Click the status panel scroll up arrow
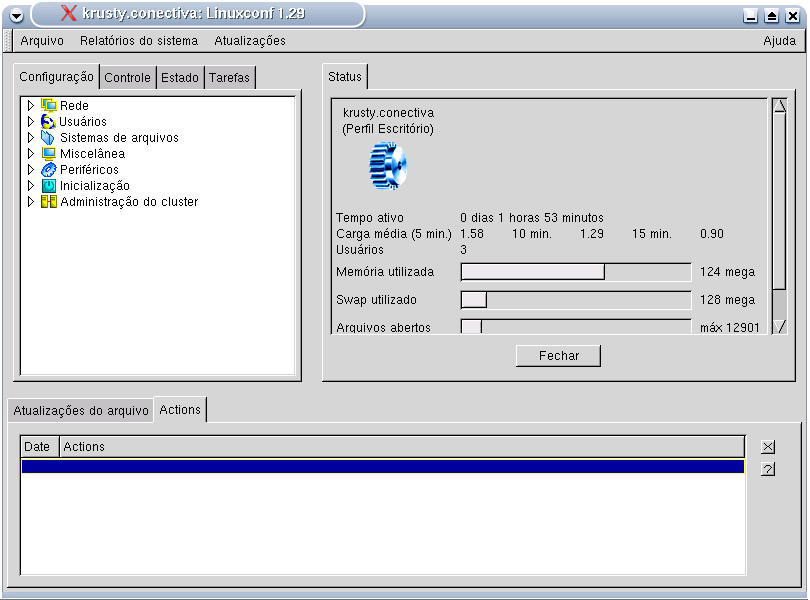The width and height of the screenshot is (810, 600). click(780, 106)
